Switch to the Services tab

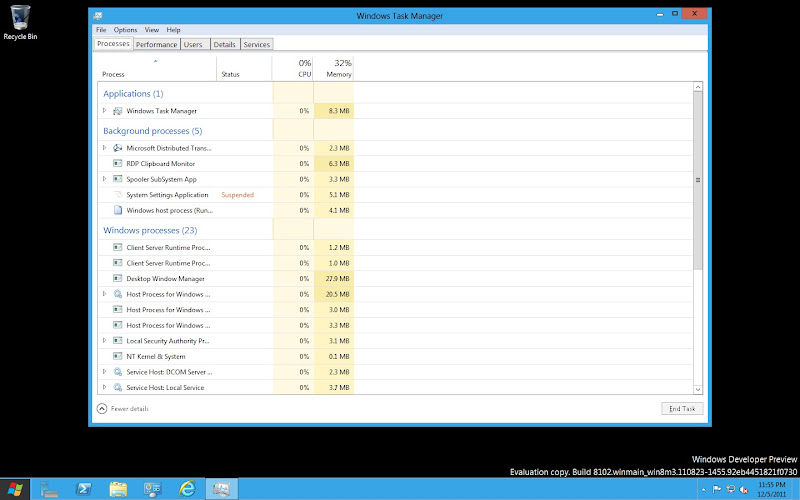[x=257, y=44]
